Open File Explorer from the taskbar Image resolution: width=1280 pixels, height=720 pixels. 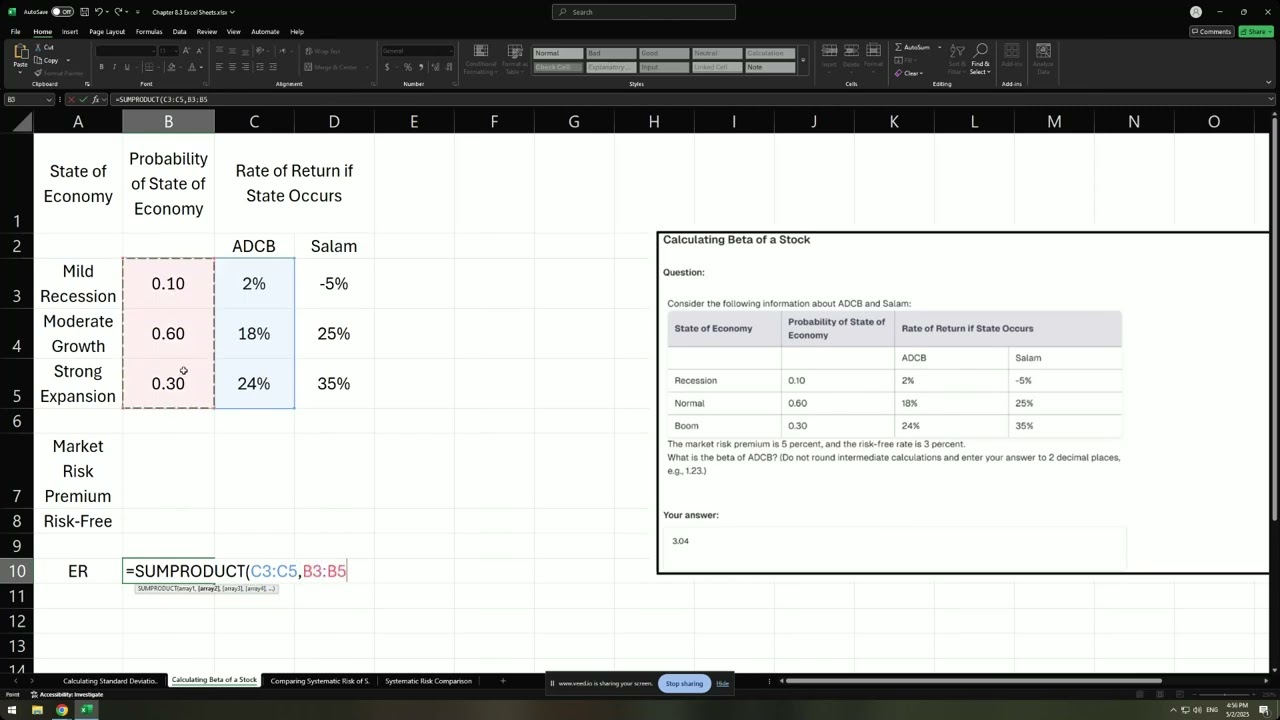[37, 710]
